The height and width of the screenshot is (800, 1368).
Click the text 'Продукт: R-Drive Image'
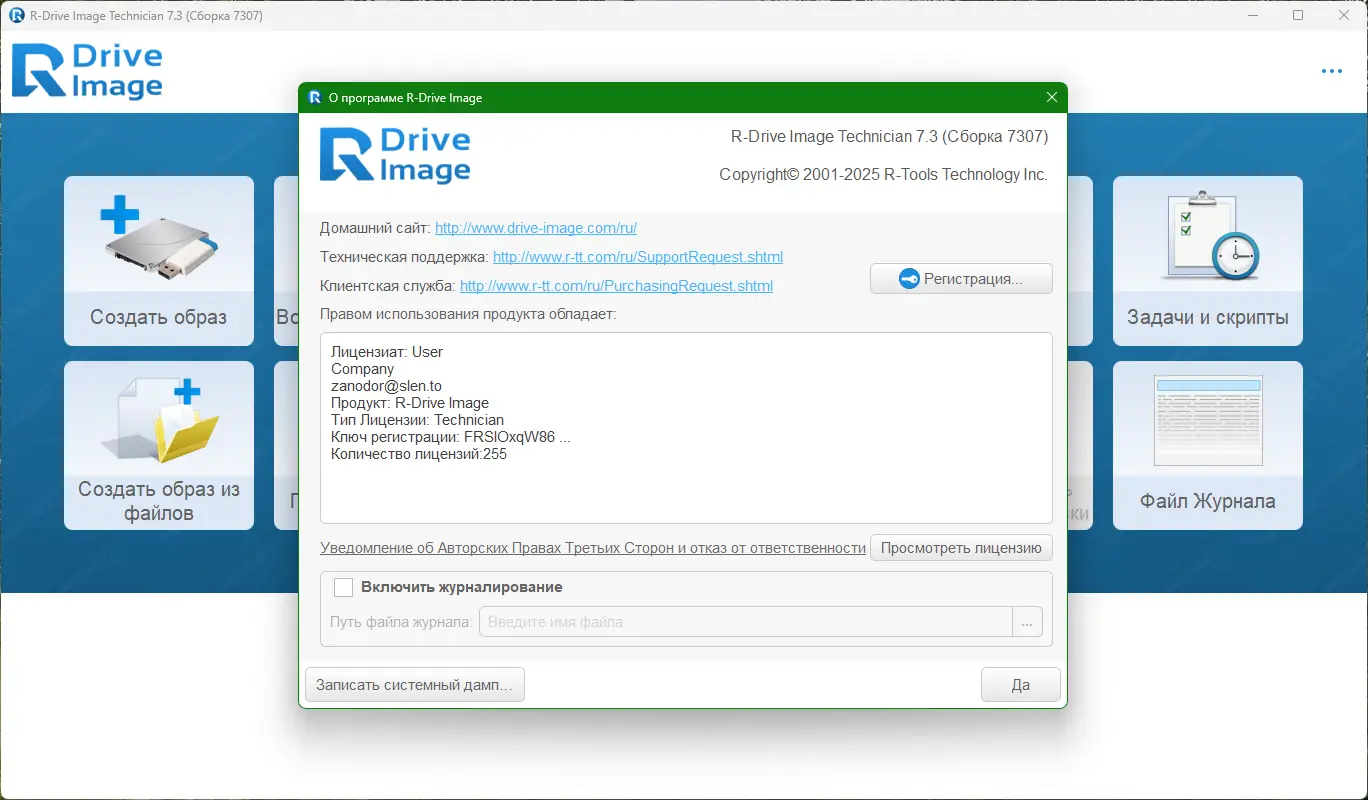pos(410,403)
